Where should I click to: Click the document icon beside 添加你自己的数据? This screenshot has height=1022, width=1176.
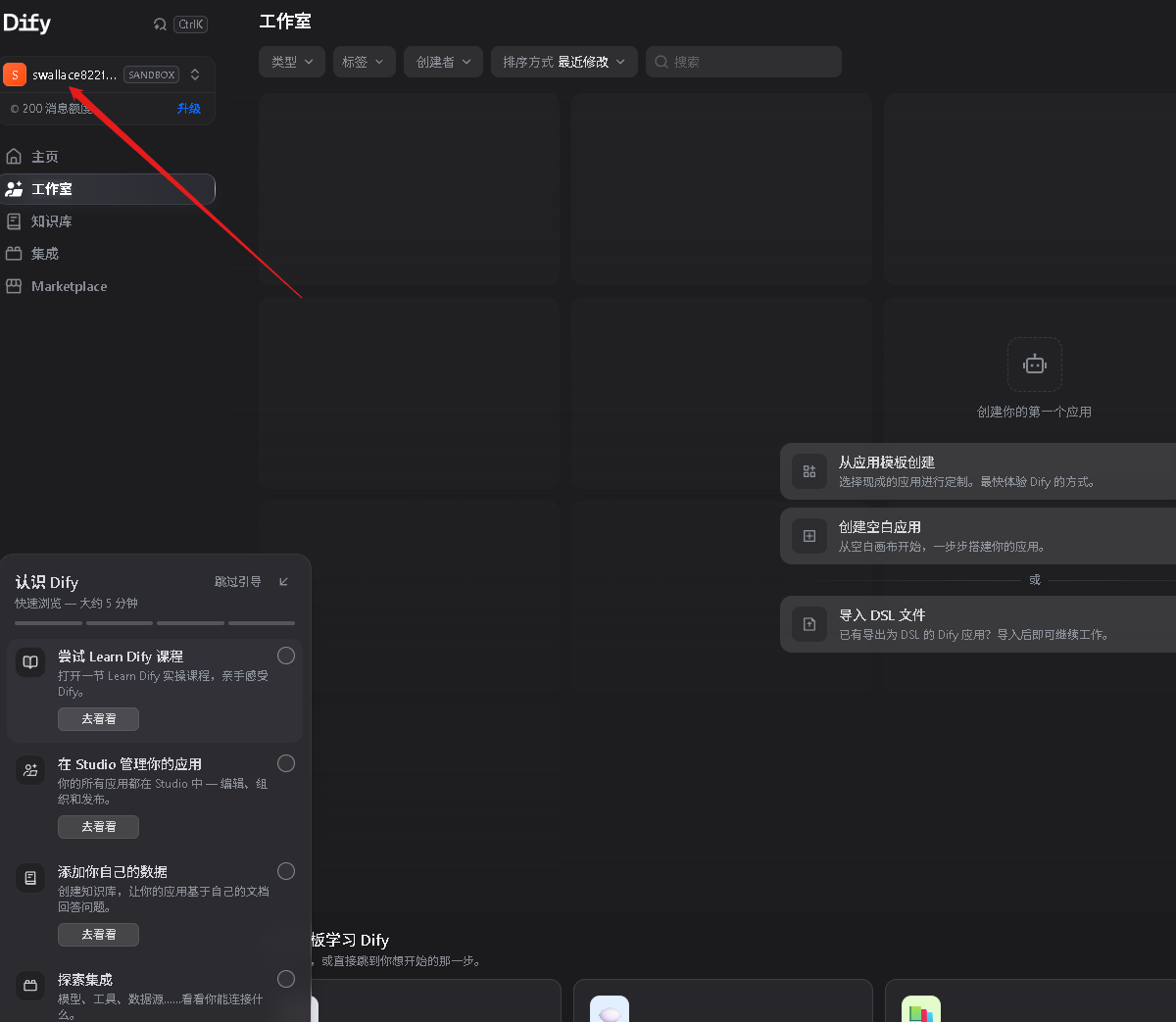[x=30, y=878]
